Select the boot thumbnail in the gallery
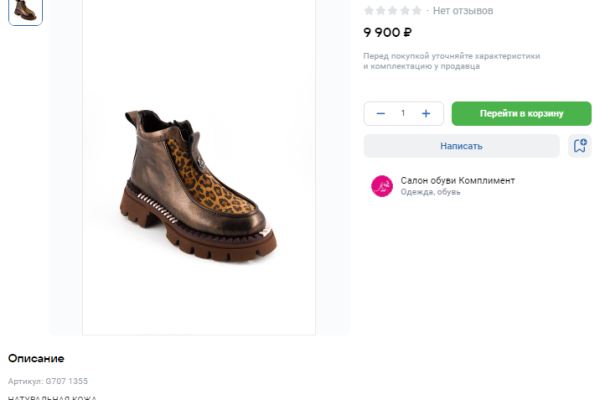This screenshot has height=400, width=600. tap(25, 10)
